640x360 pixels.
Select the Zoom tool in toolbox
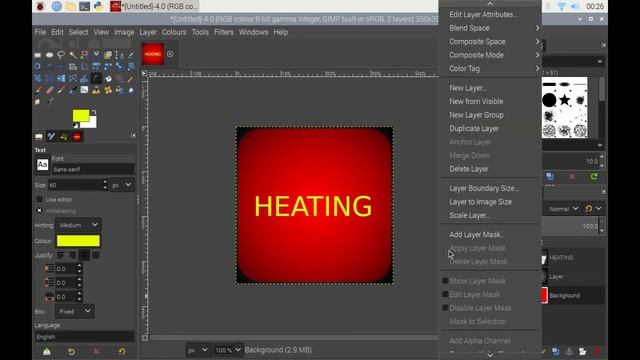(x=38, y=66)
